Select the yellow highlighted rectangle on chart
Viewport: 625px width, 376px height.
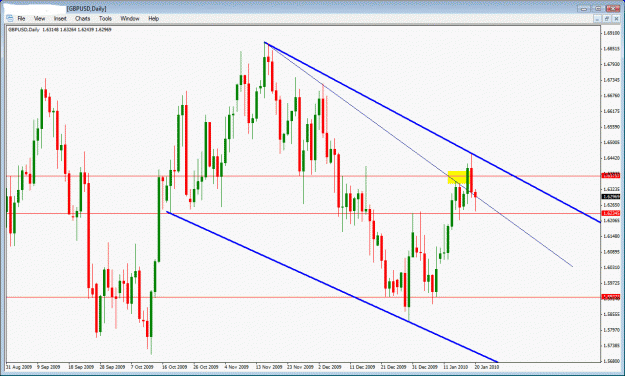point(457,177)
